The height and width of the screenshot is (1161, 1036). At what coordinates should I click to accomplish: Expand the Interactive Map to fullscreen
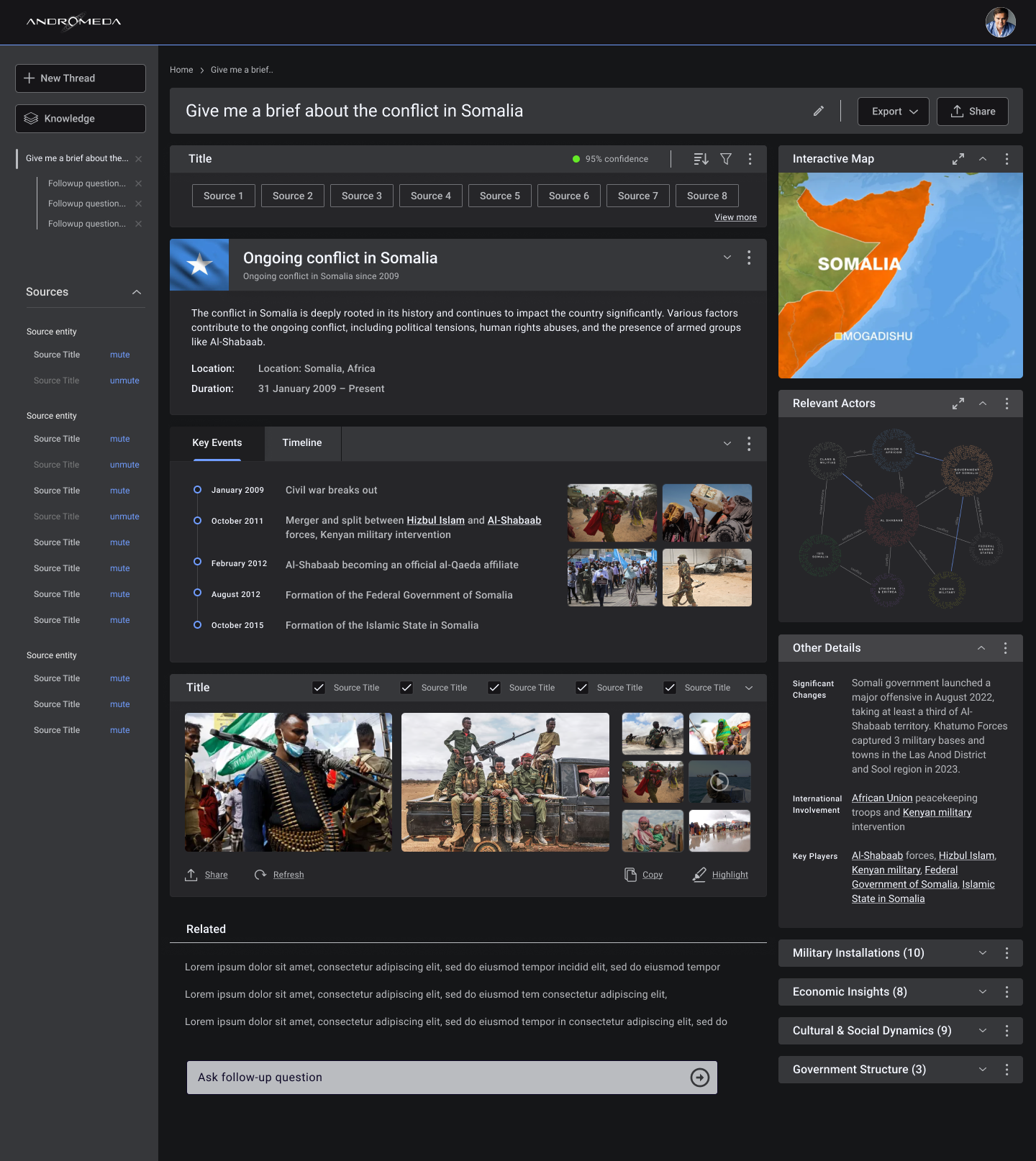(x=958, y=159)
